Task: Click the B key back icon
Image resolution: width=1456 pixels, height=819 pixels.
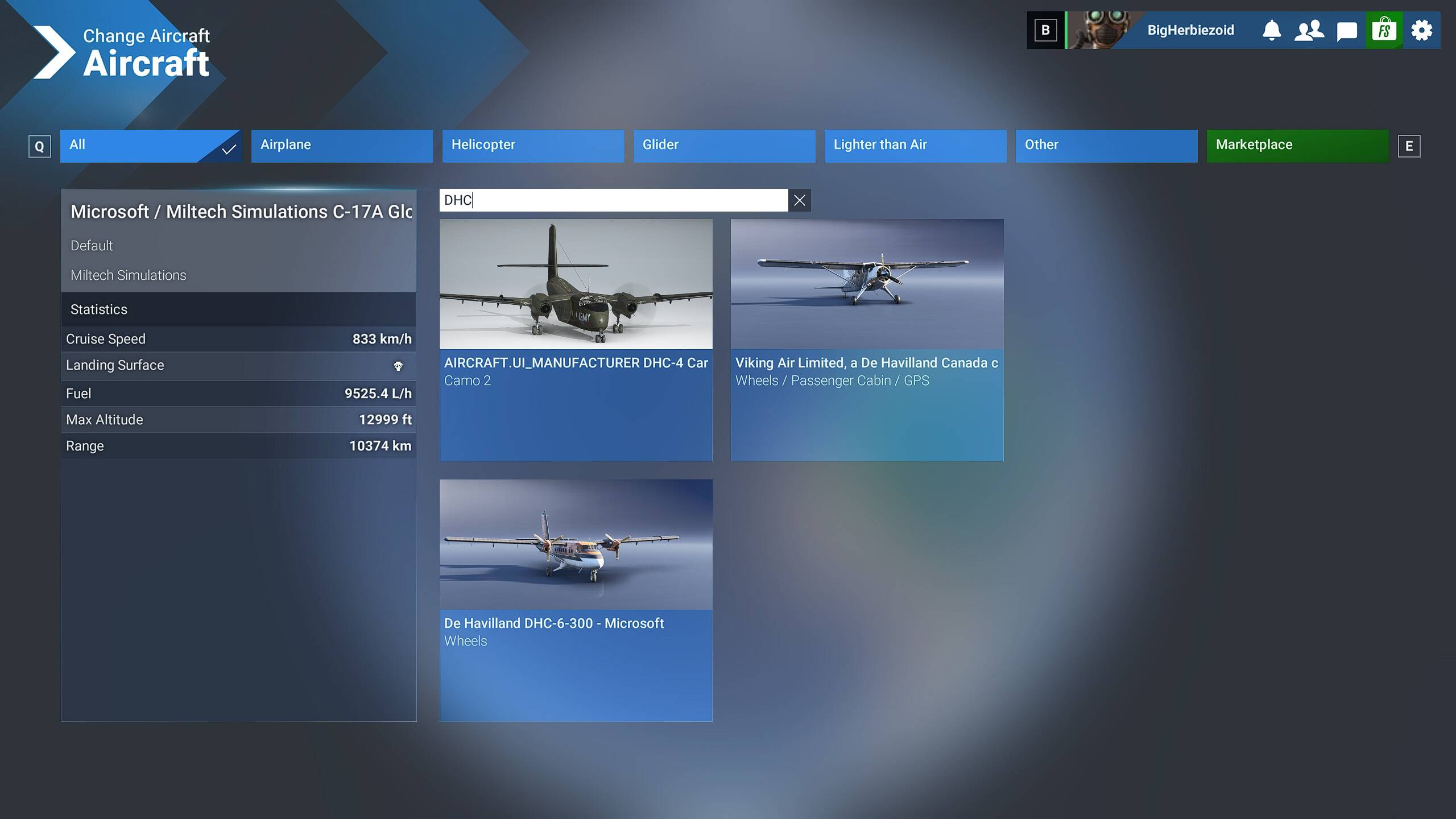Action: tap(1045, 30)
